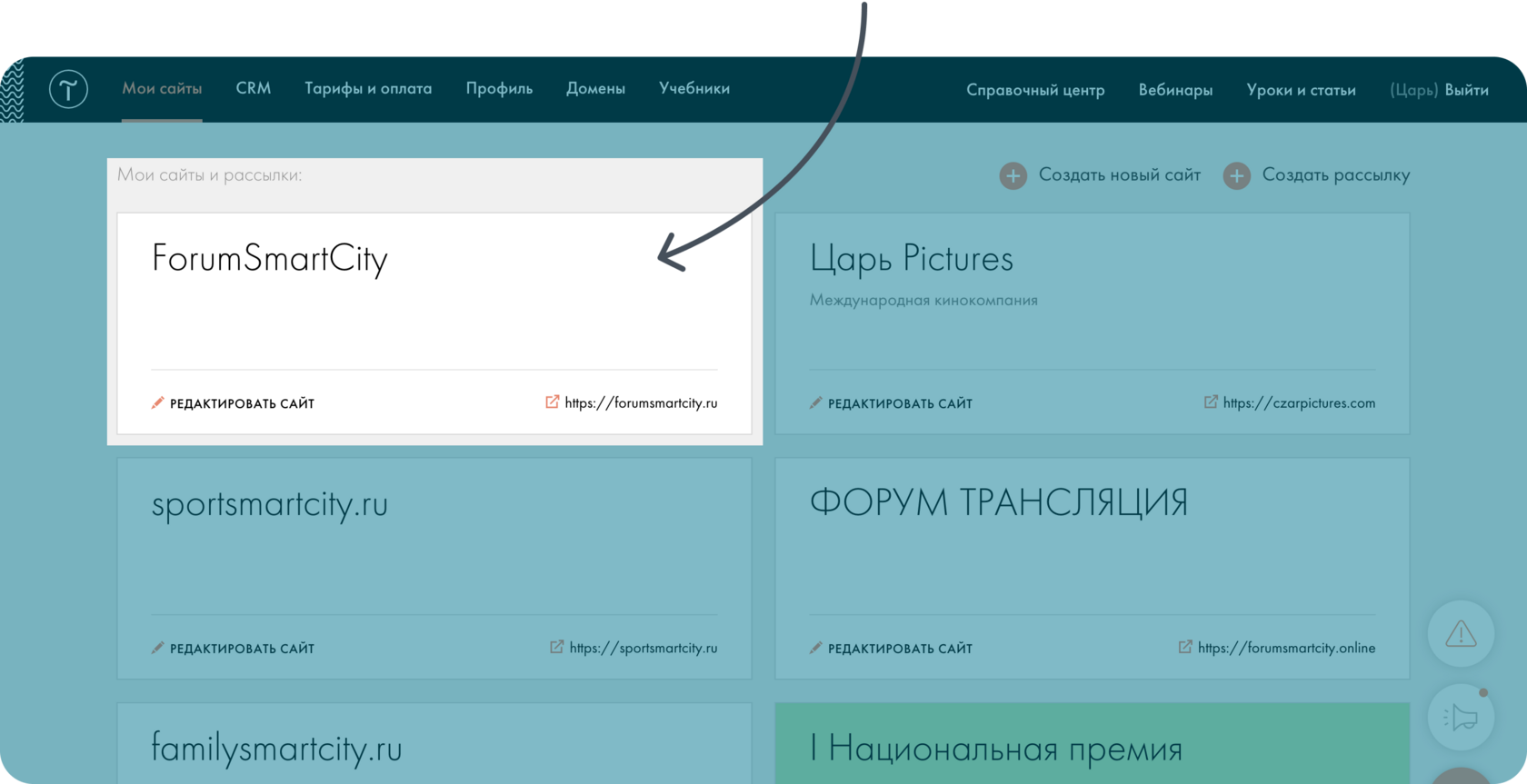Viewport: 1527px width, 784px height.
Task: Go to the CRM section
Action: [x=254, y=88]
